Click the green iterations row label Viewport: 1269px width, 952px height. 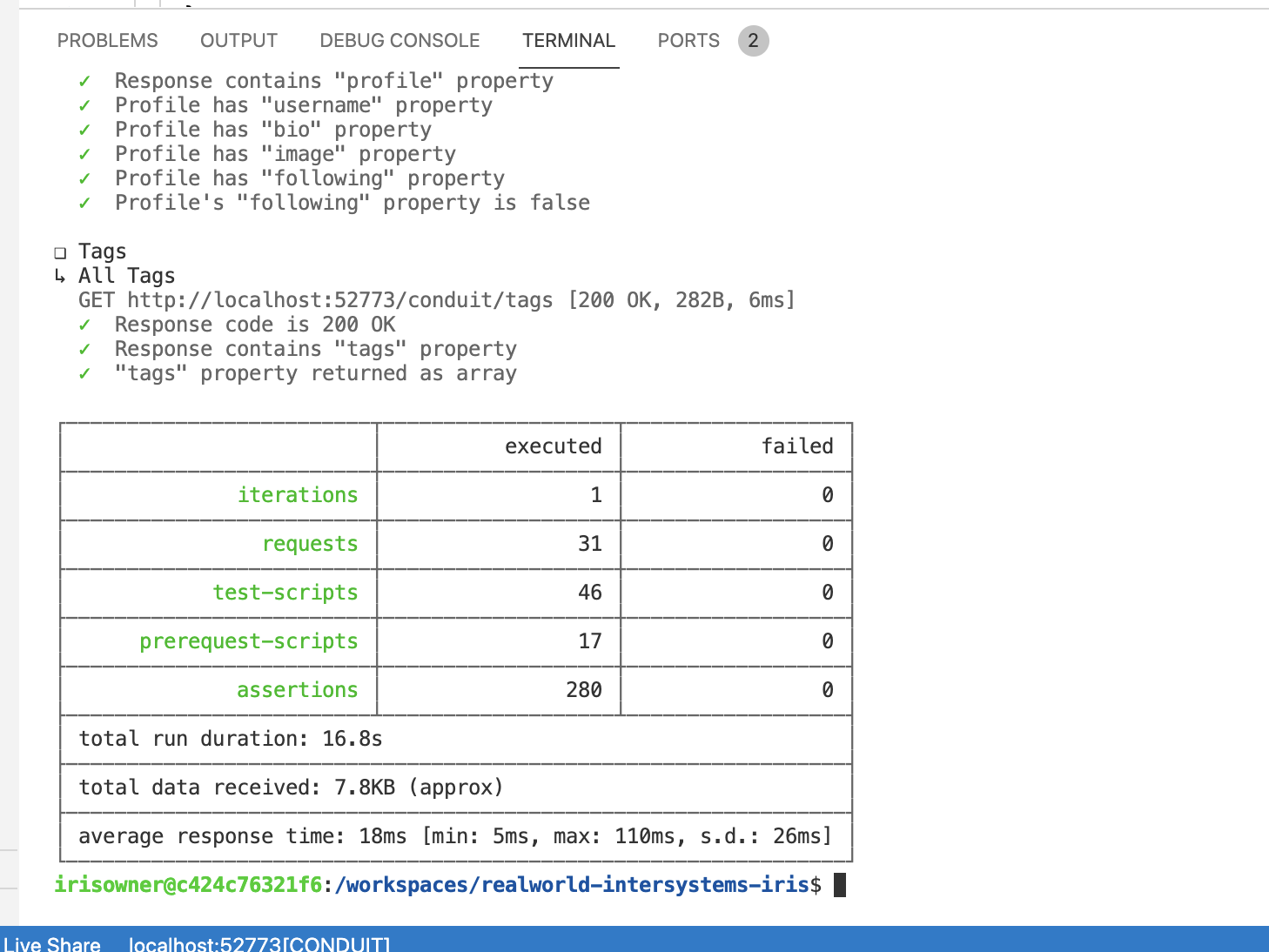[x=297, y=495]
